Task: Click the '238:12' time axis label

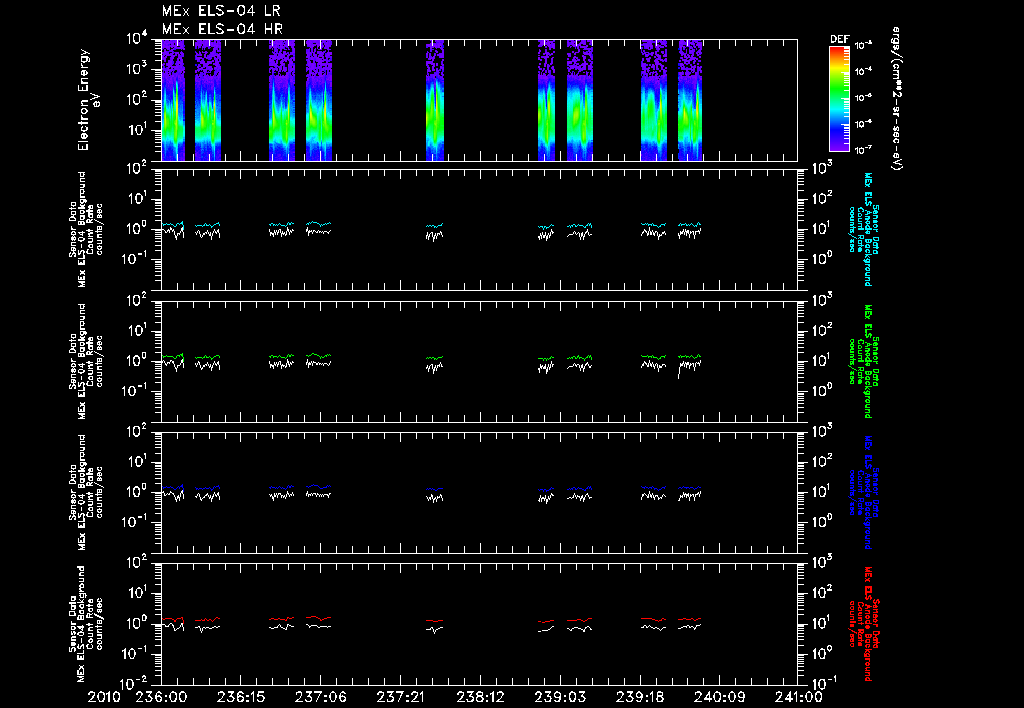Action: point(480,697)
